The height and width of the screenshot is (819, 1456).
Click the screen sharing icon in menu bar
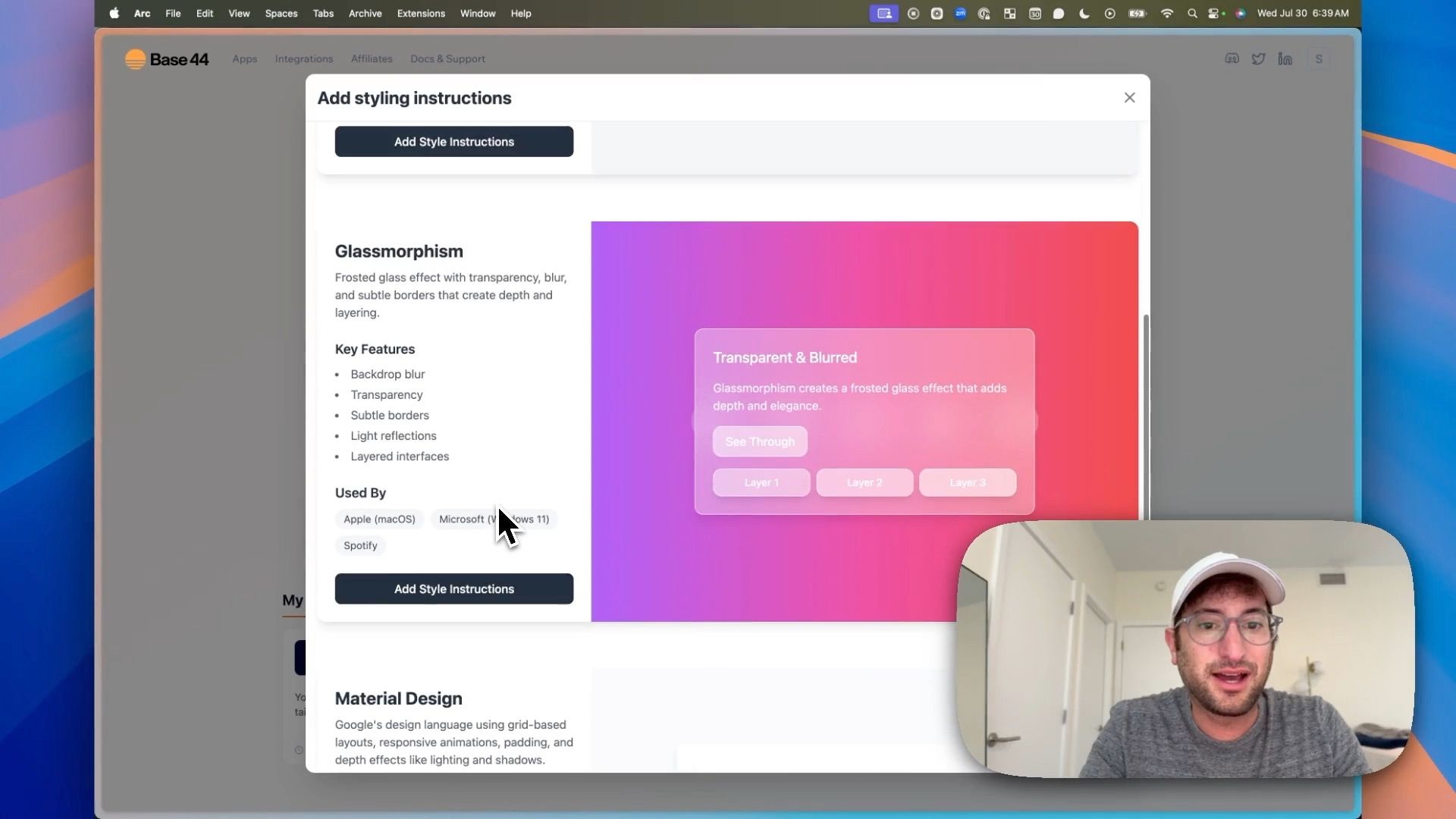coord(883,13)
